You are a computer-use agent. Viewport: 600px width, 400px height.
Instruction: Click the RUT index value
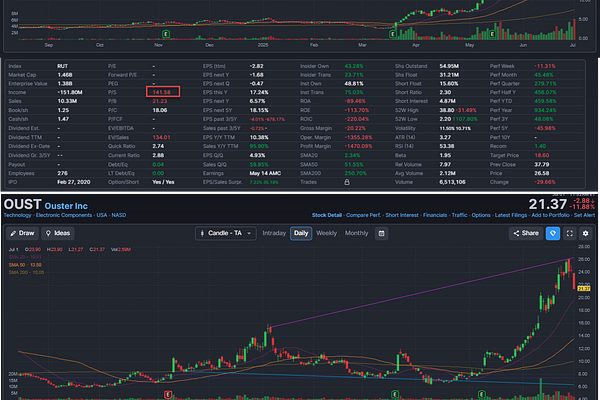click(62, 66)
